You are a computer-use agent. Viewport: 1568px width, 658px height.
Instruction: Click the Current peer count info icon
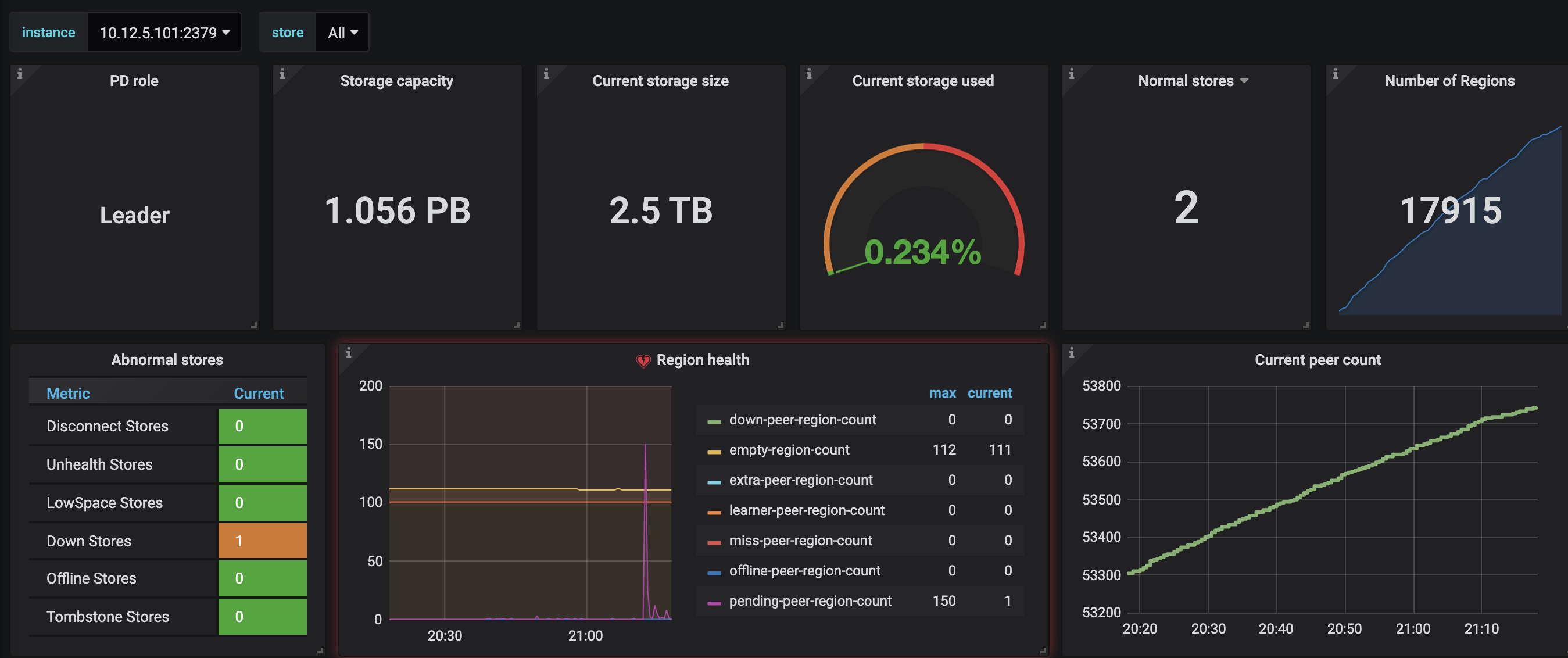[1072, 352]
